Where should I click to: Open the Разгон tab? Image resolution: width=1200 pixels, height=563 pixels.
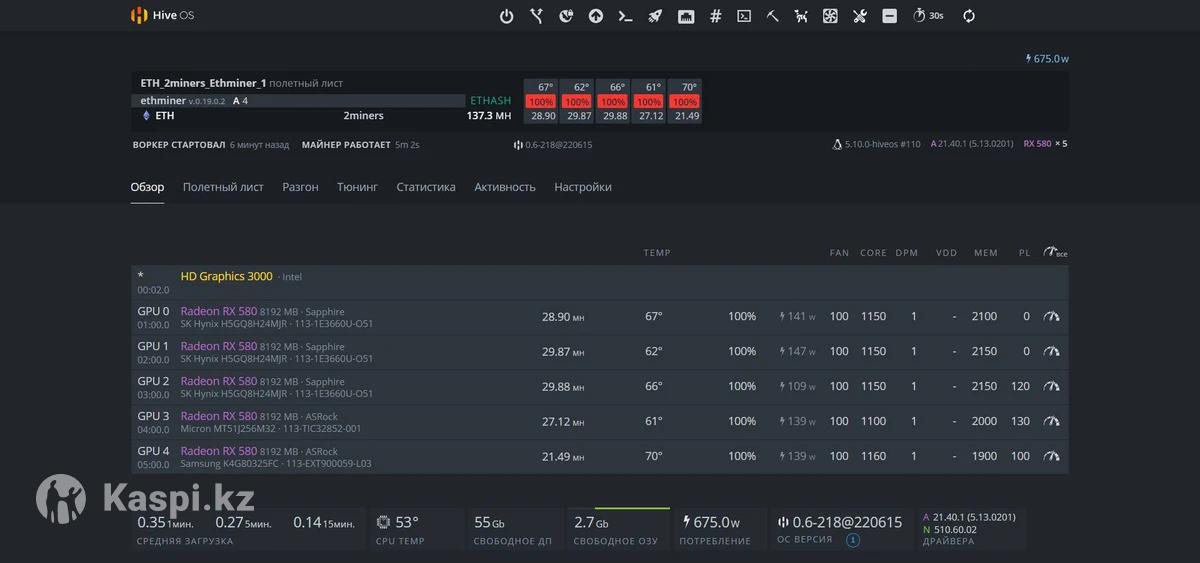click(x=300, y=187)
